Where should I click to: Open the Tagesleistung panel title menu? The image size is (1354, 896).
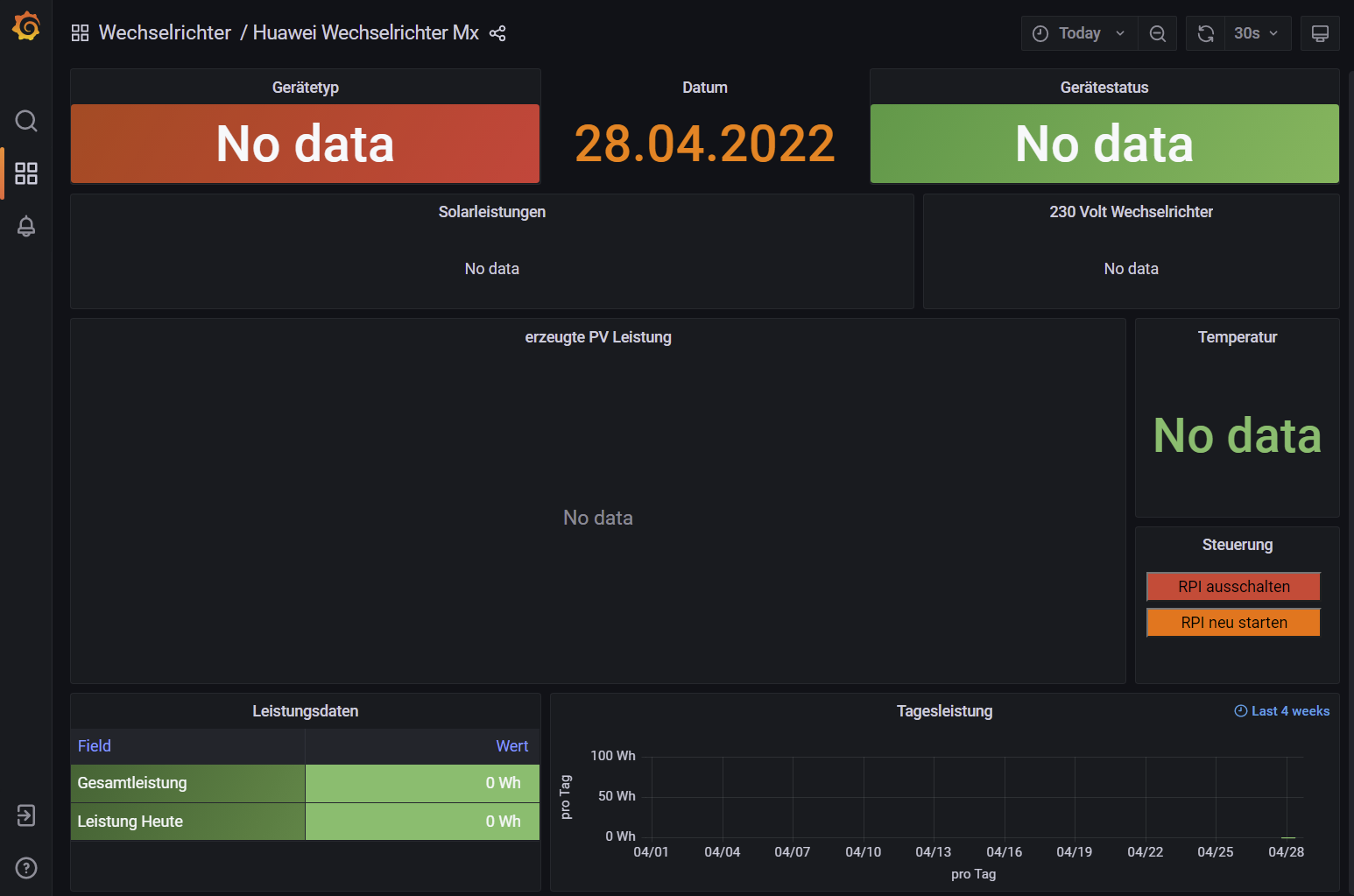tap(944, 711)
